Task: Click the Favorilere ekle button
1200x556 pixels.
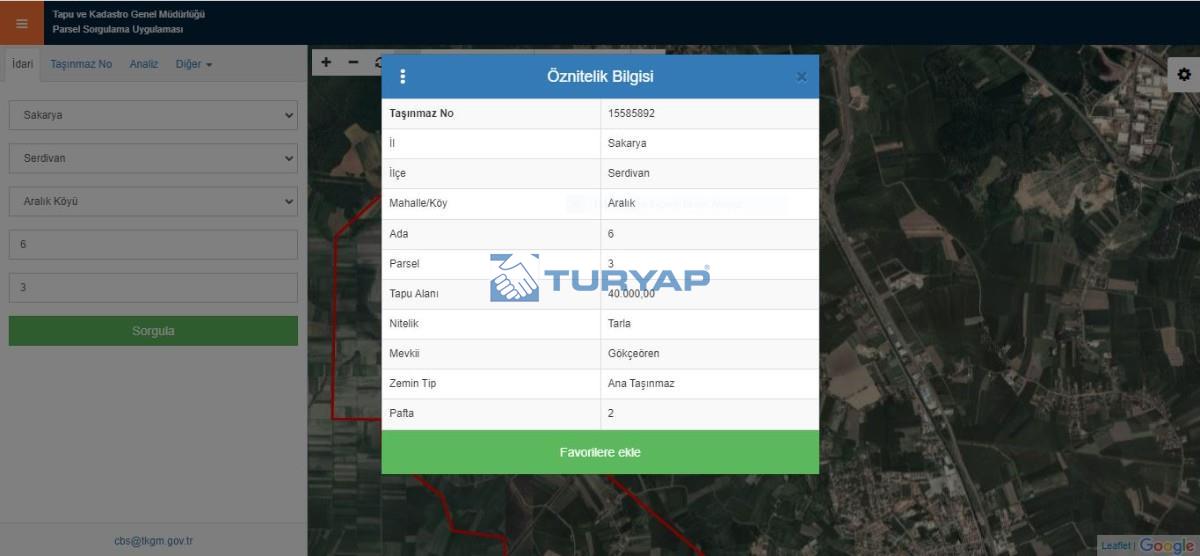Action: pos(600,452)
